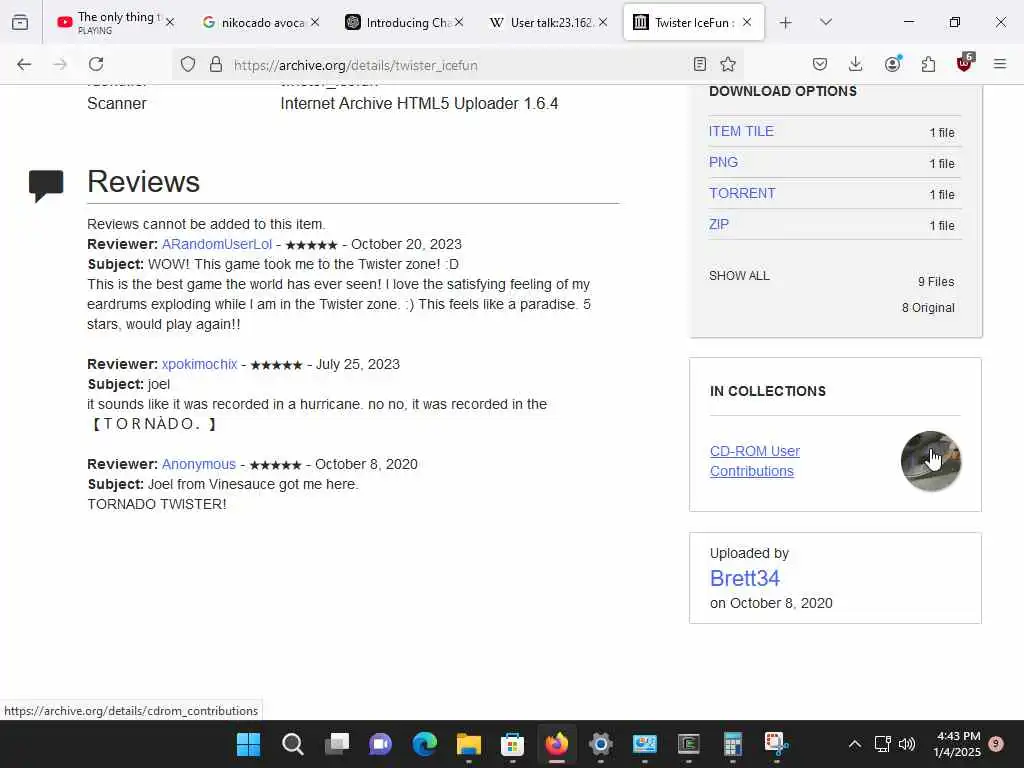The height and width of the screenshot is (768, 1024).
Task: Close the YouTube playing tab
Action: click(x=170, y=22)
